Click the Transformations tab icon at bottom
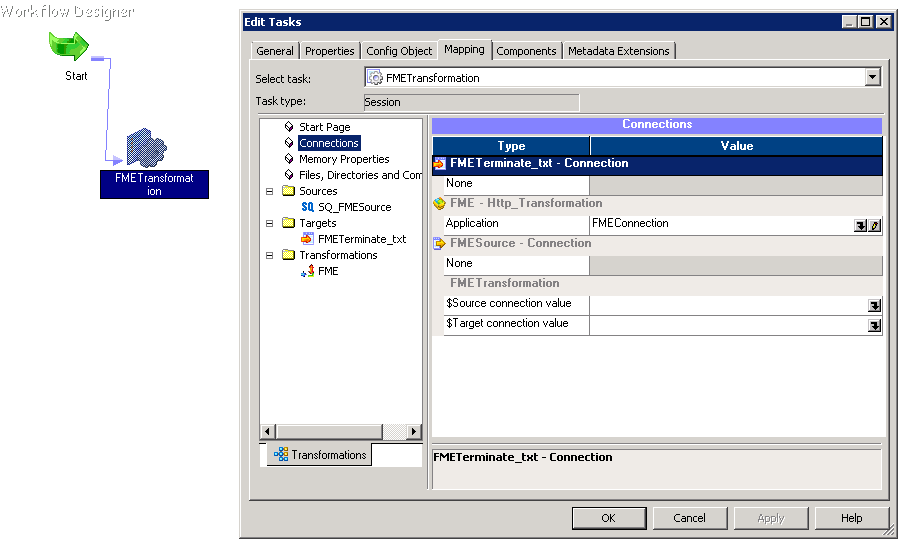The image size is (913, 546). (281, 454)
